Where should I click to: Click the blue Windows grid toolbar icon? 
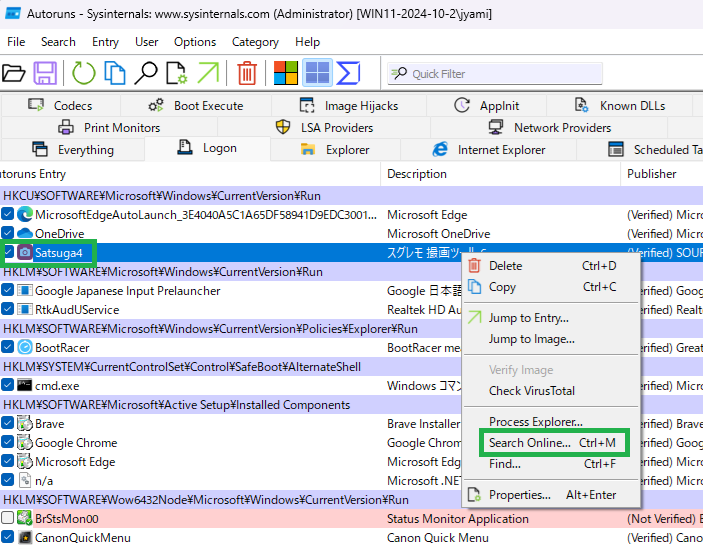click(x=317, y=73)
